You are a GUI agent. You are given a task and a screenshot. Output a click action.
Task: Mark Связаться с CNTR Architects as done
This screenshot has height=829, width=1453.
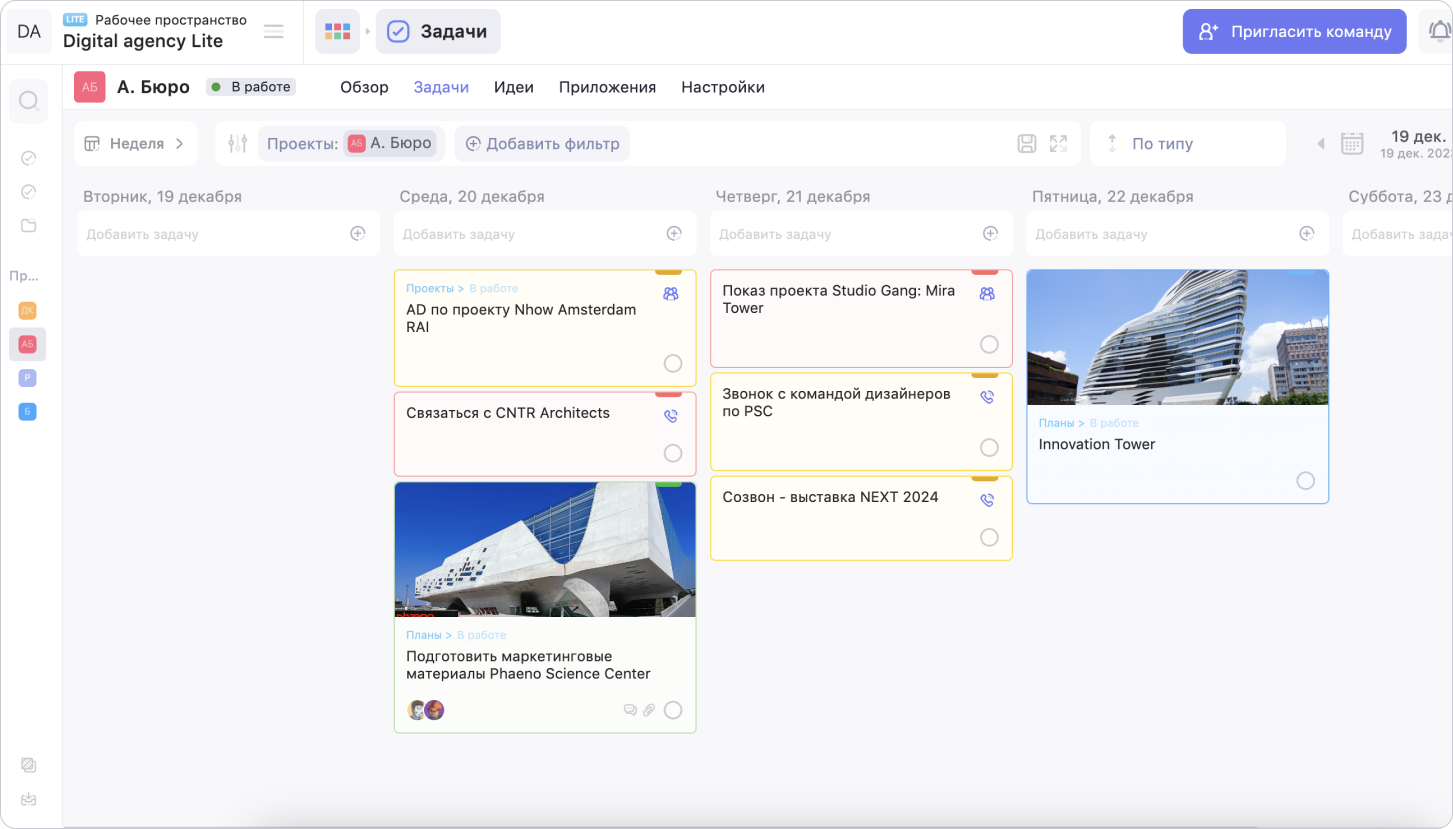pyautogui.click(x=673, y=454)
